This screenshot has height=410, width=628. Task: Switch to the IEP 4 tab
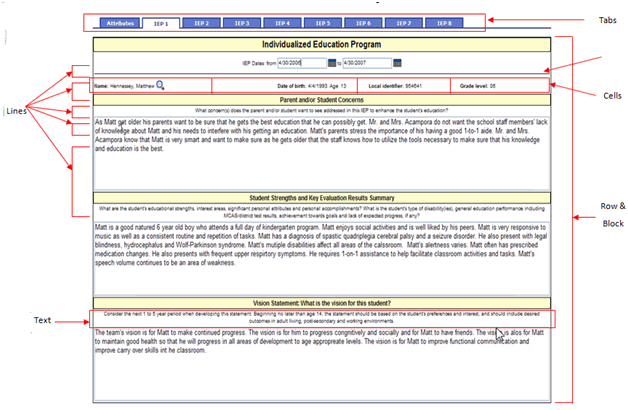[283, 21]
